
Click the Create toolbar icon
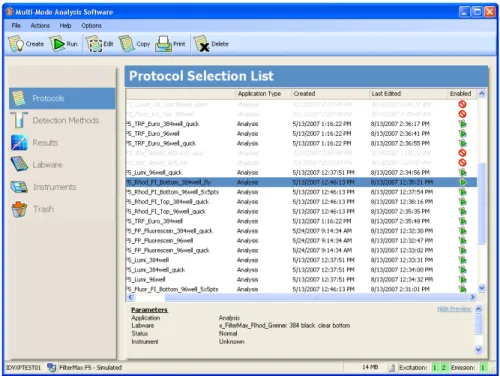(16, 44)
